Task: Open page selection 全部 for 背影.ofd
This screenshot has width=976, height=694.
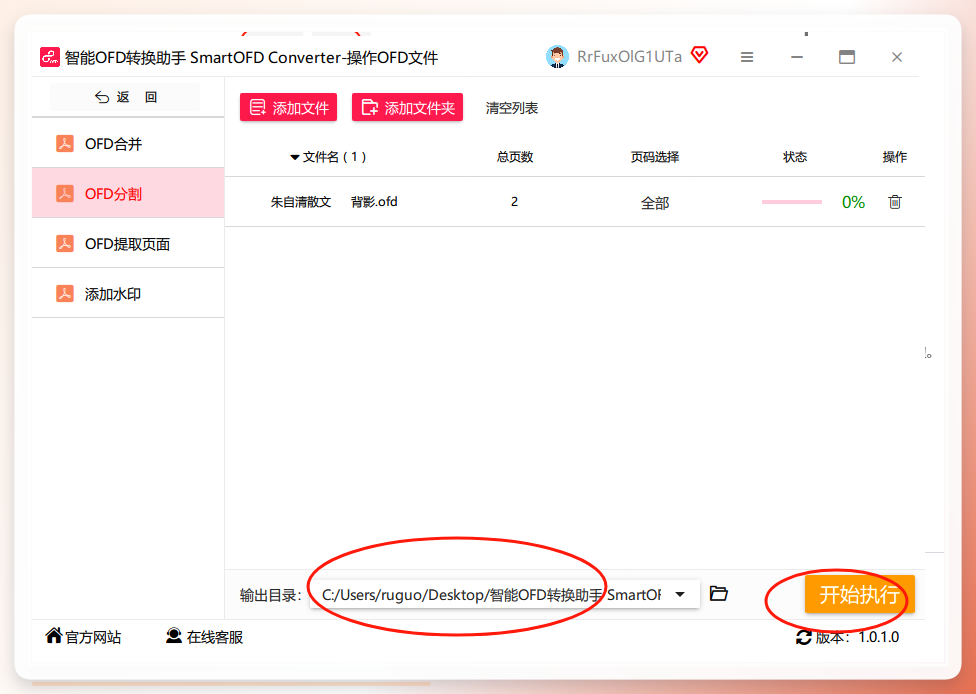Action: pos(655,203)
